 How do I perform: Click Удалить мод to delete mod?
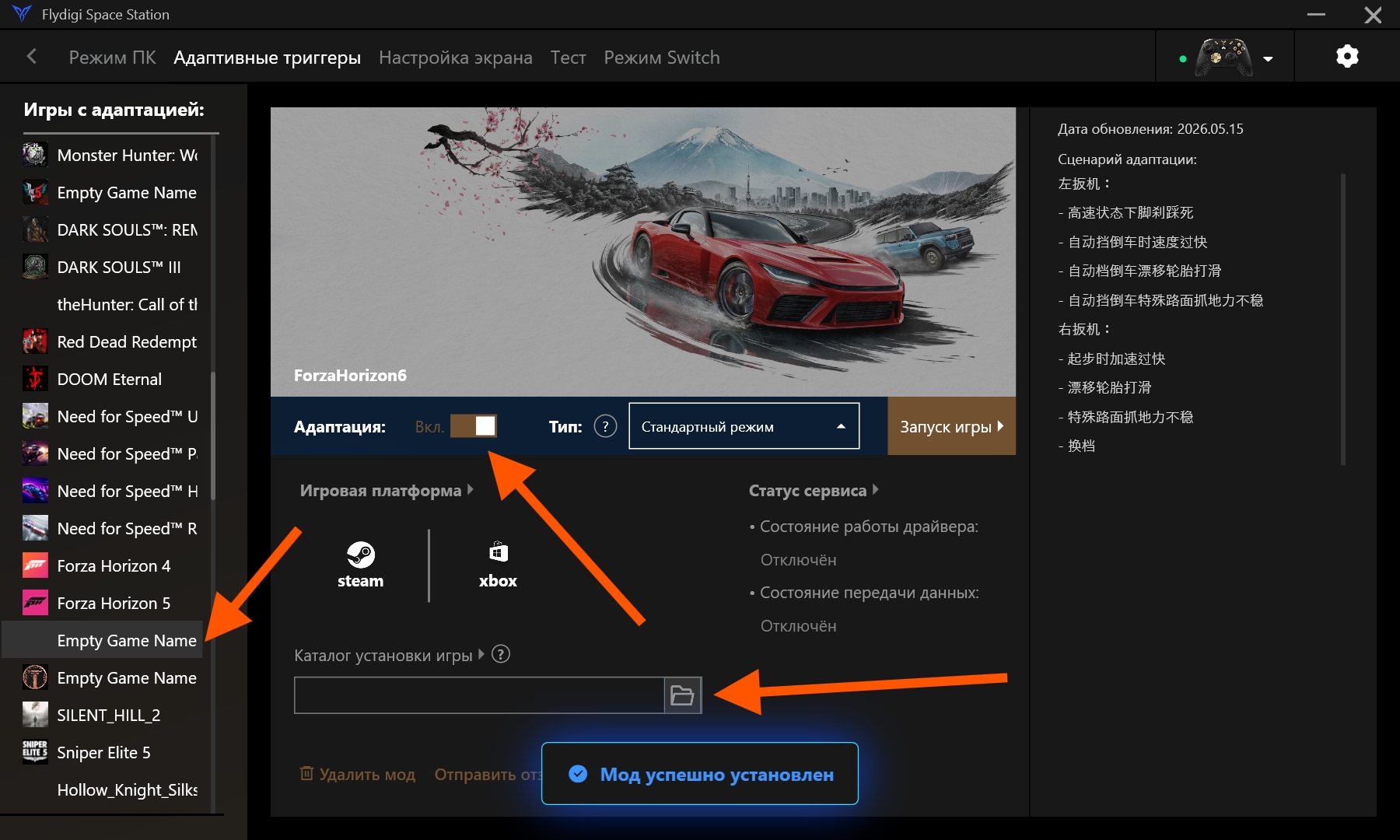click(x=358, y=774)
